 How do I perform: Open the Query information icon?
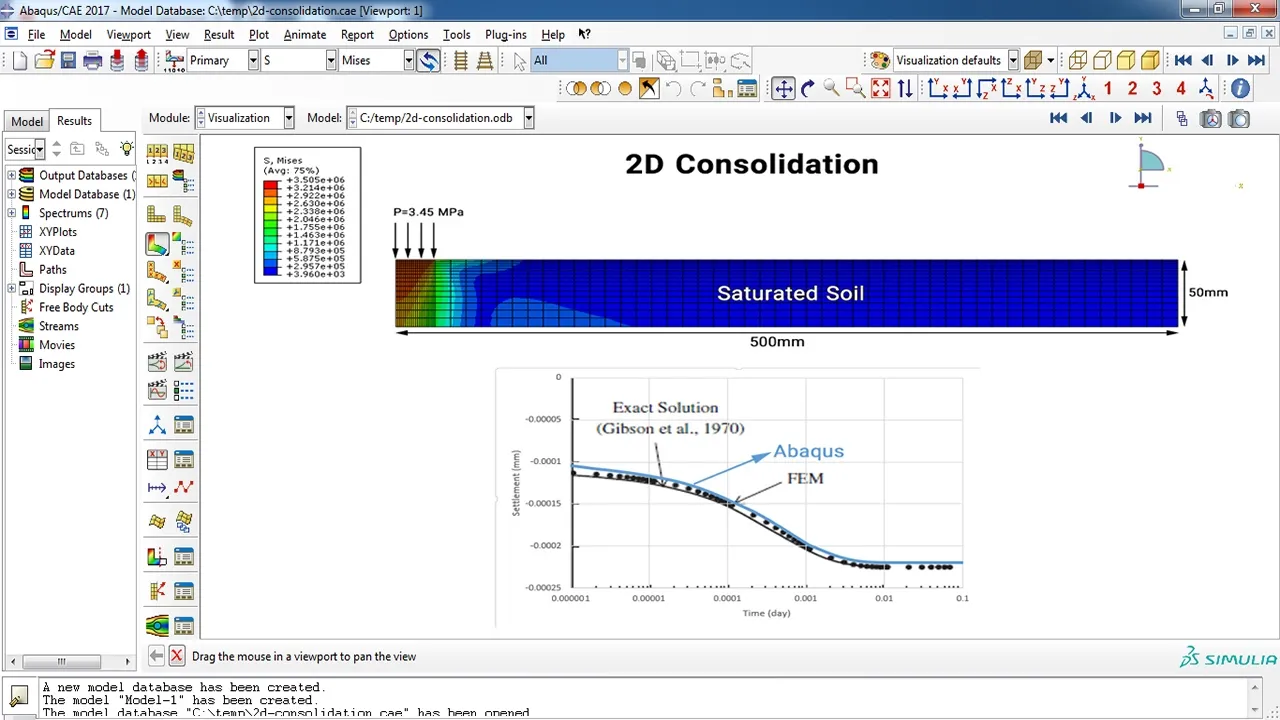pos(1240,89)
